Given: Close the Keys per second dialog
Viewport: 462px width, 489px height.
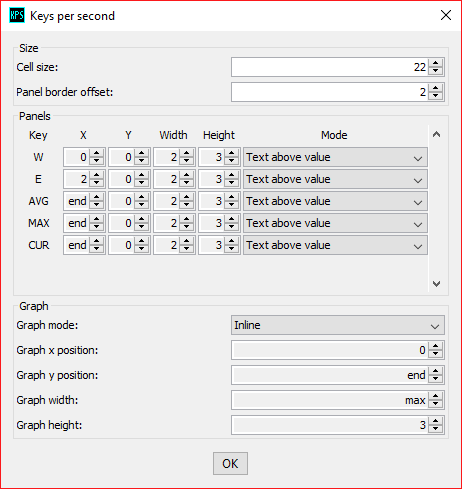Looking at the screenshot, I should [x=446, y=15].
